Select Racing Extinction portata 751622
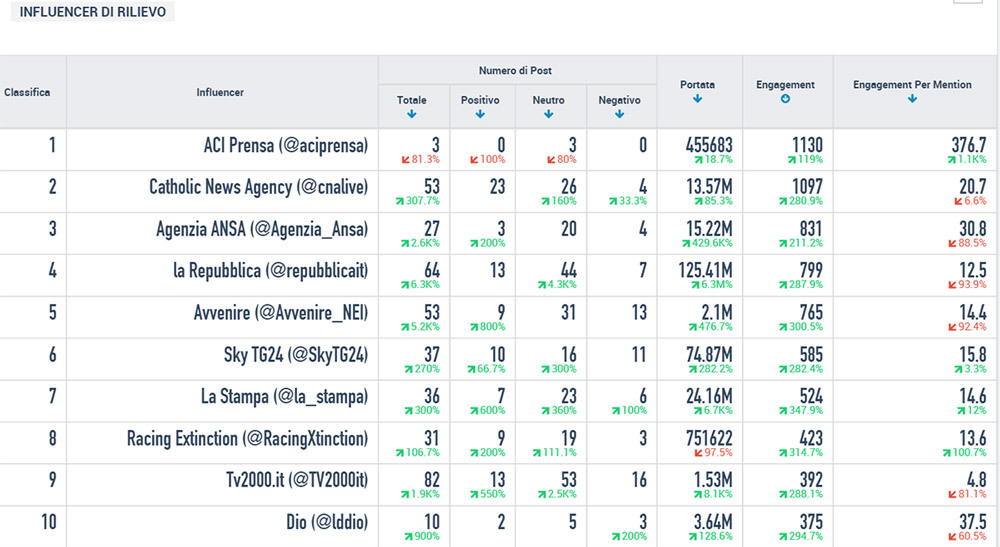 click(709, 439)
